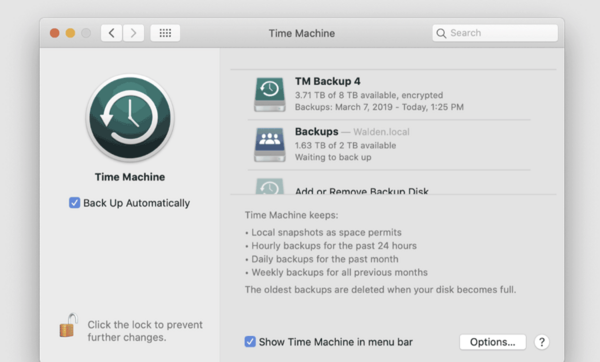Select the TM Backup 4 list row
The height and width of the screenshot is (362, 600).
pyautogui.click(x=389, y=95)
